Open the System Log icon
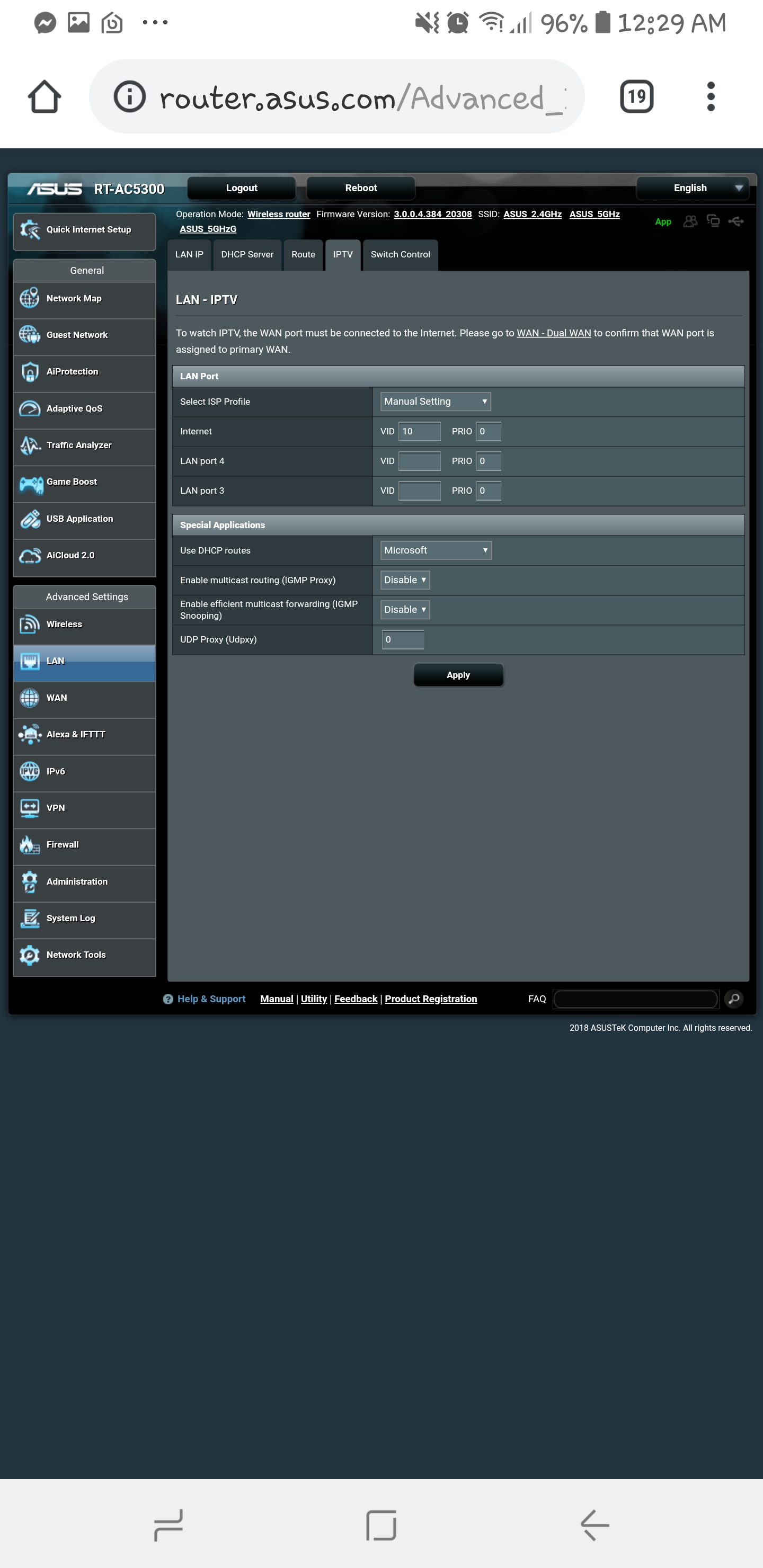763x1568 pixels. 30,918
